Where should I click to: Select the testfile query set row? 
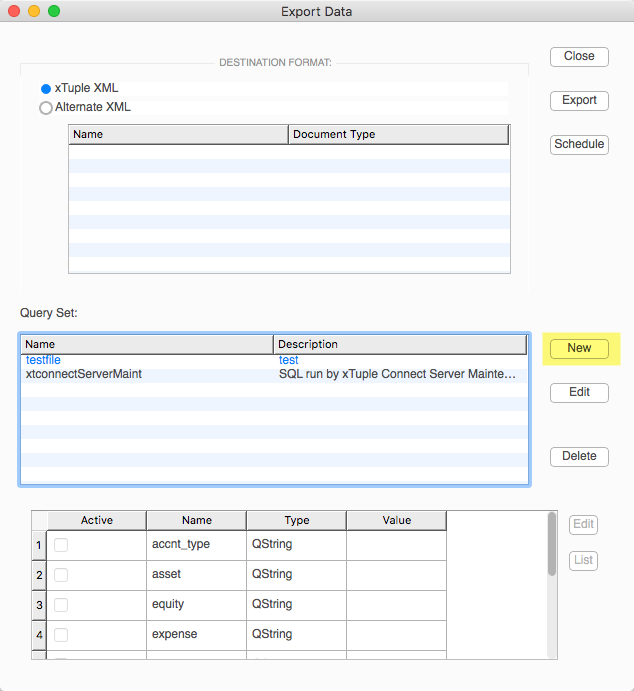(274, 360)
